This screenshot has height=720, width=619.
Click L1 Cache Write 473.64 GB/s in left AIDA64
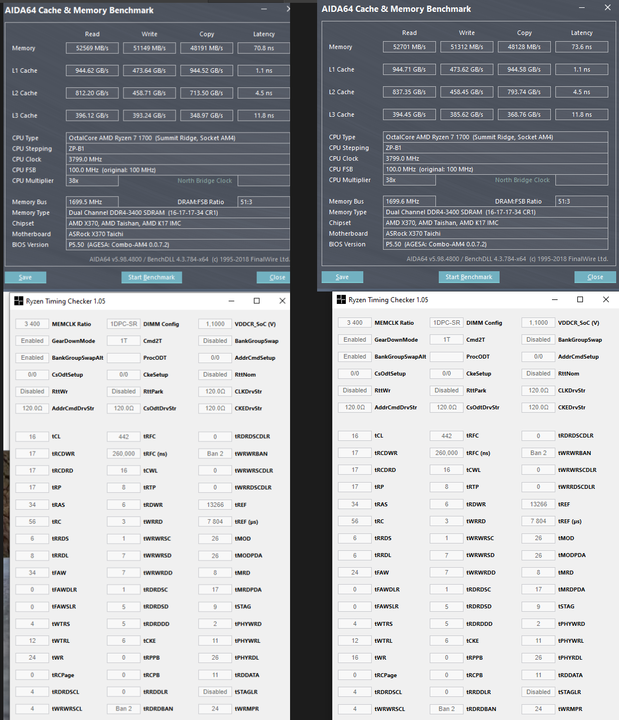pos(149,71)
